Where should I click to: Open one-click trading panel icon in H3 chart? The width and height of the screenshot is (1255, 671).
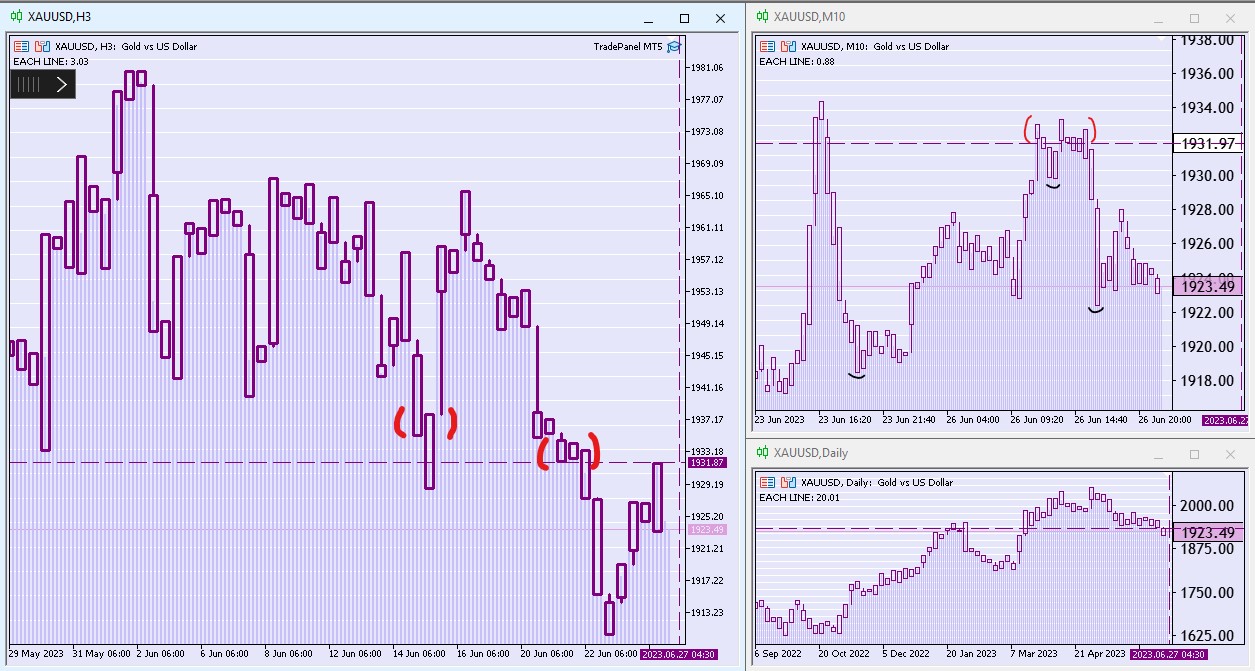coord(21,46)
